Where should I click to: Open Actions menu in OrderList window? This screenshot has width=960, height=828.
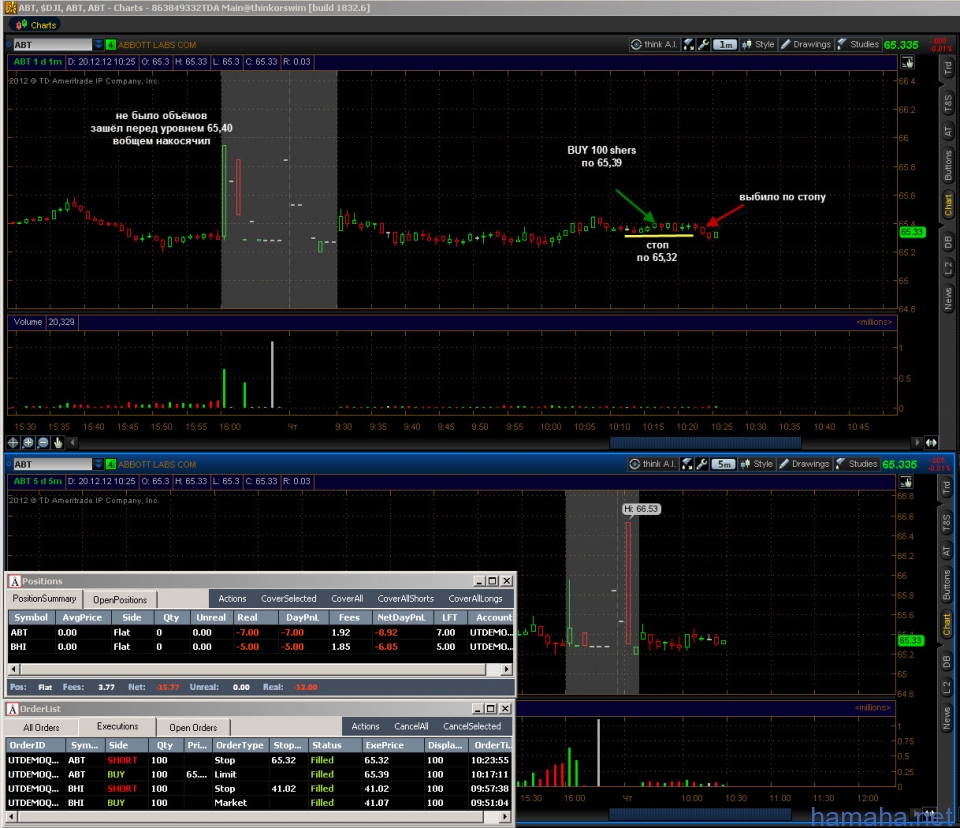tap(365, 726)
